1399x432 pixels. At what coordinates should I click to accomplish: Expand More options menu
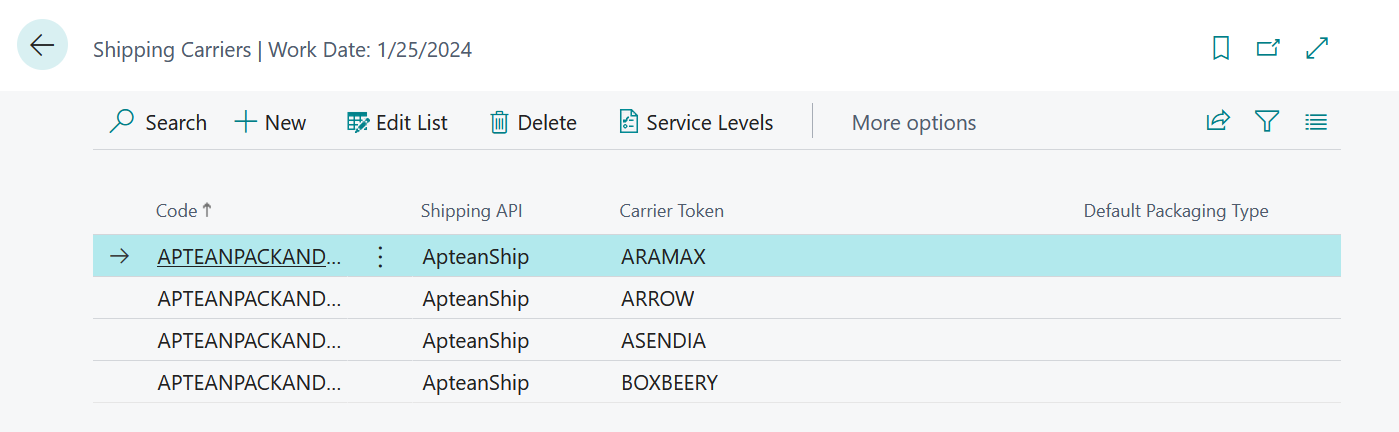(913, 123)
